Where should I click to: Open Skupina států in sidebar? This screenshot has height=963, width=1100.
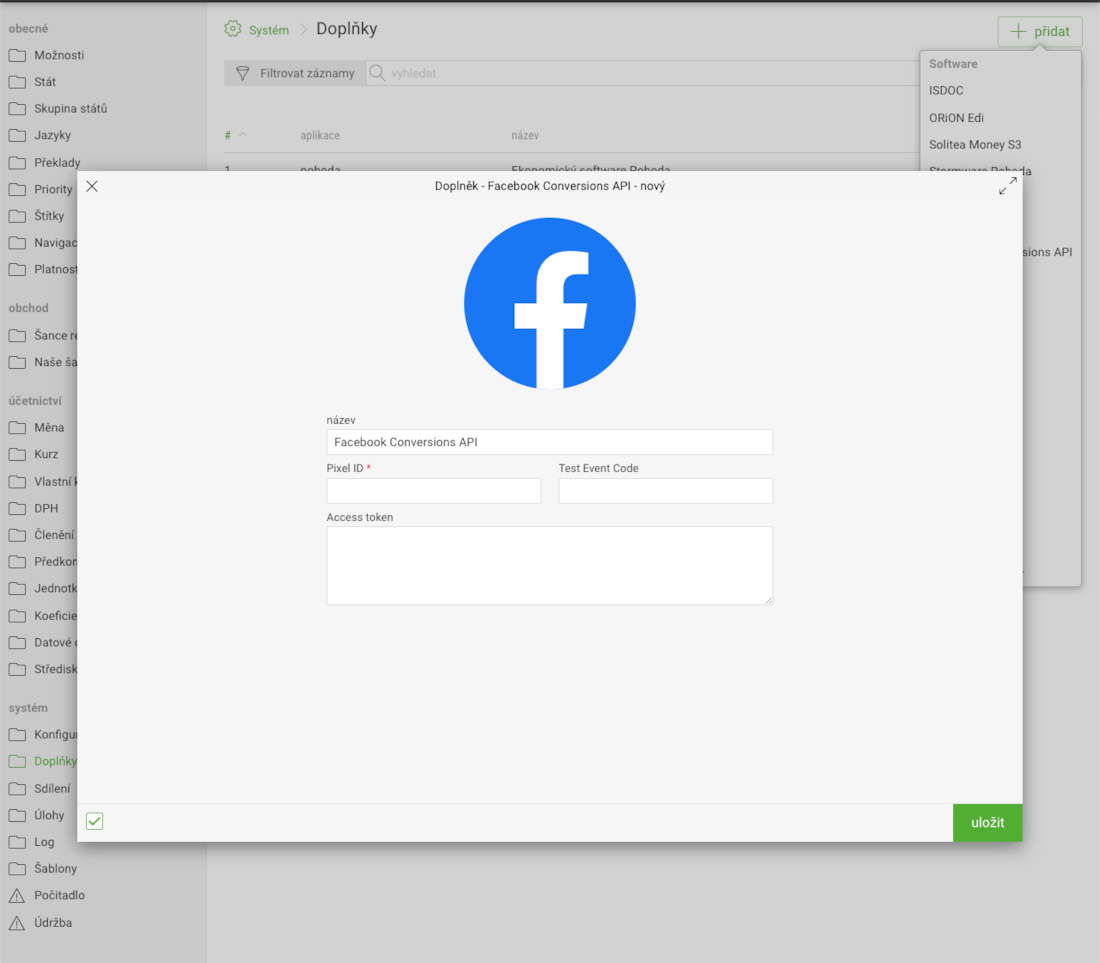pyautogui.click(x=71, y=109)
